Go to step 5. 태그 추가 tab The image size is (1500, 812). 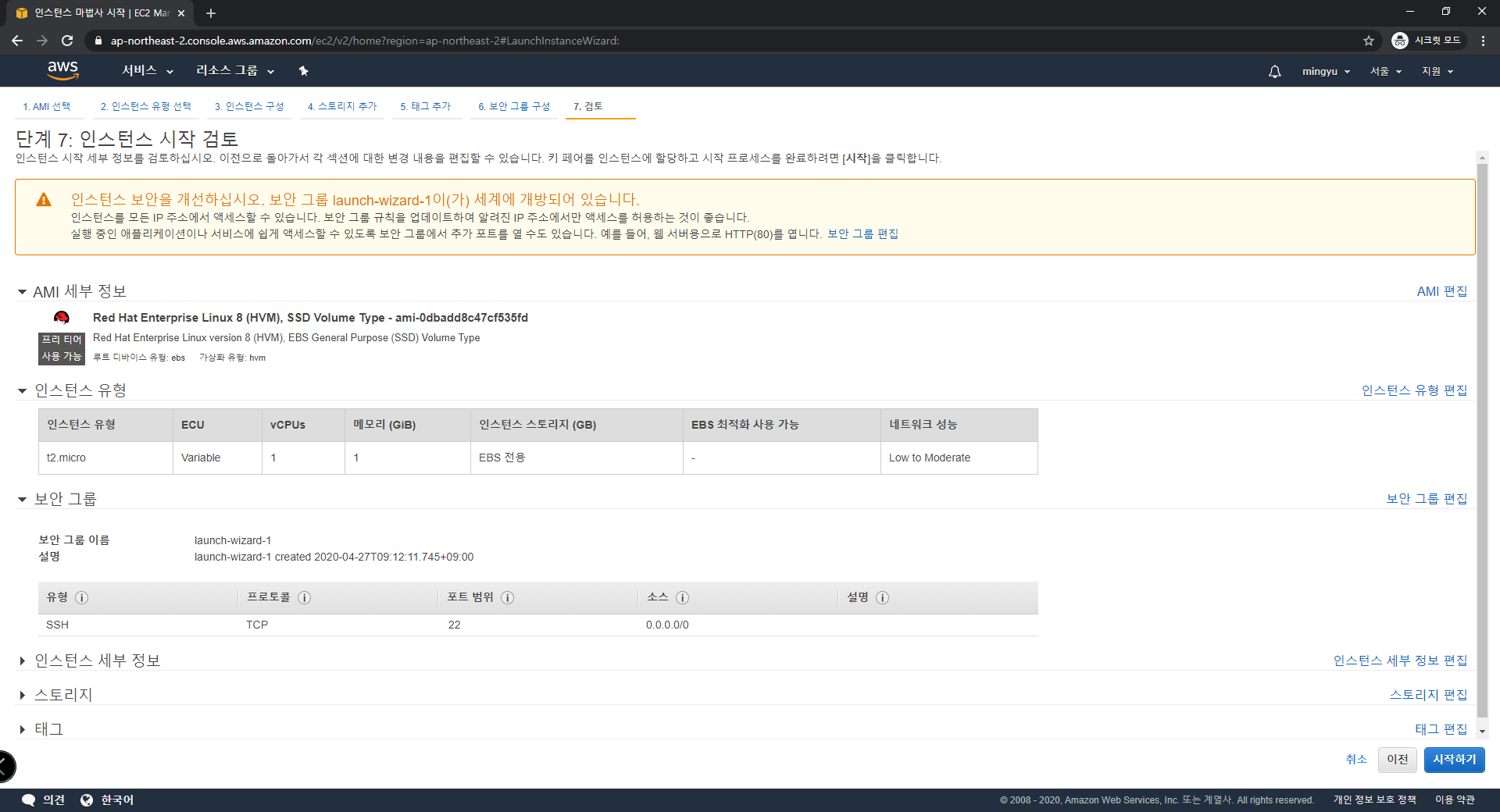tap(426, 107)
